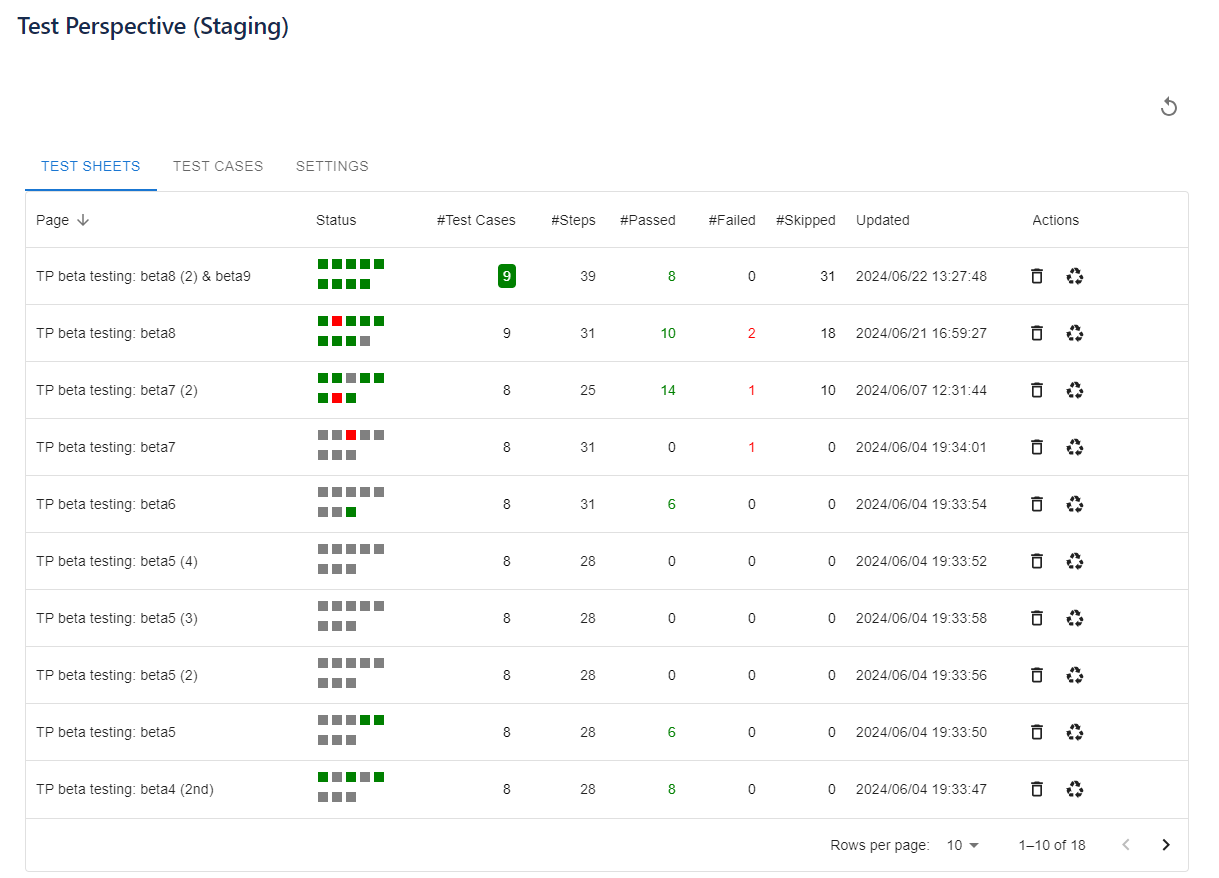Image resolution: width=1219 pixels, height=878 pixels.
Task: Open TP beta testing: beta7 page entry
Action: (x=104, y=447)
